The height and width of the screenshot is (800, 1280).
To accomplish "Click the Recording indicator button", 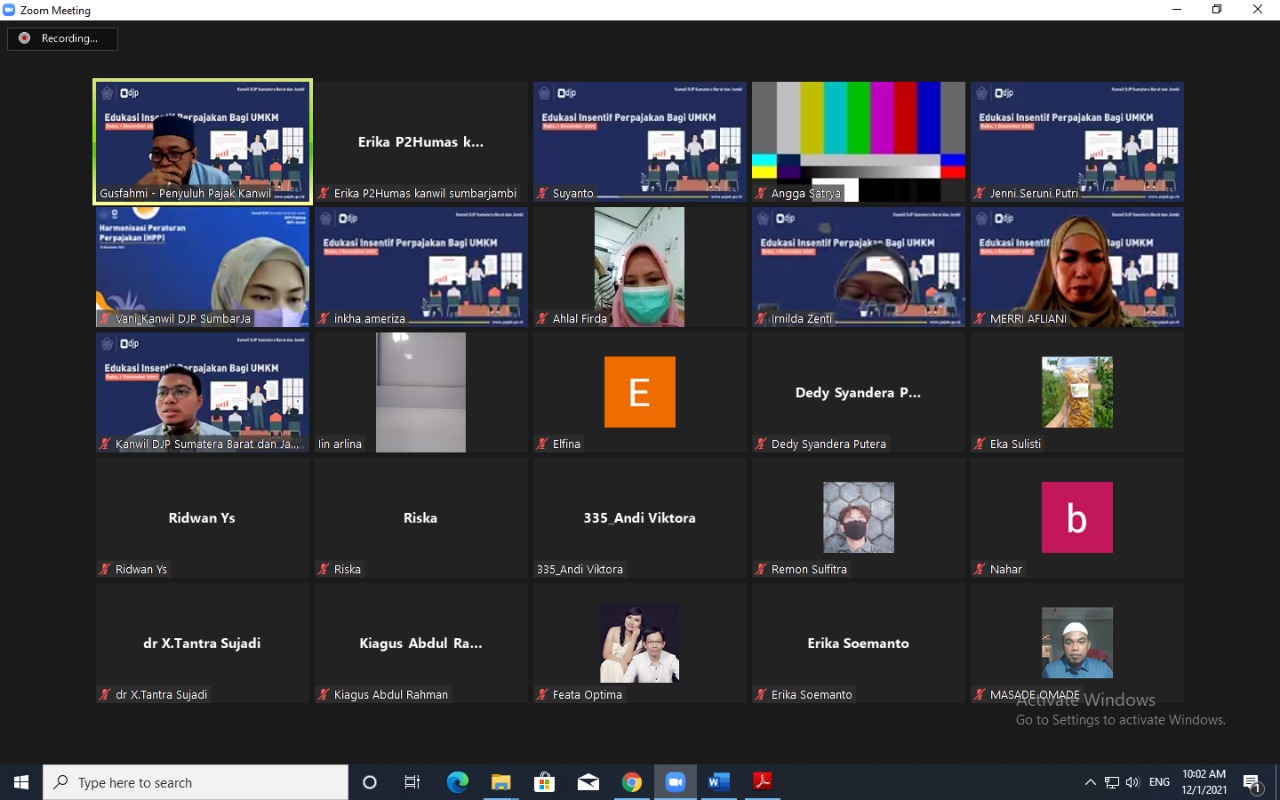I will 62,39.
